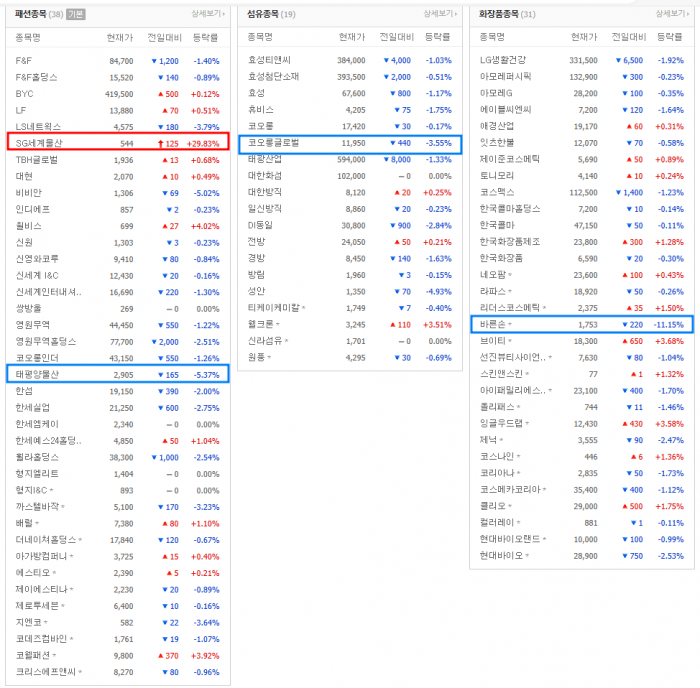Open 스킨앤스킨 stock

pos(501,374)
